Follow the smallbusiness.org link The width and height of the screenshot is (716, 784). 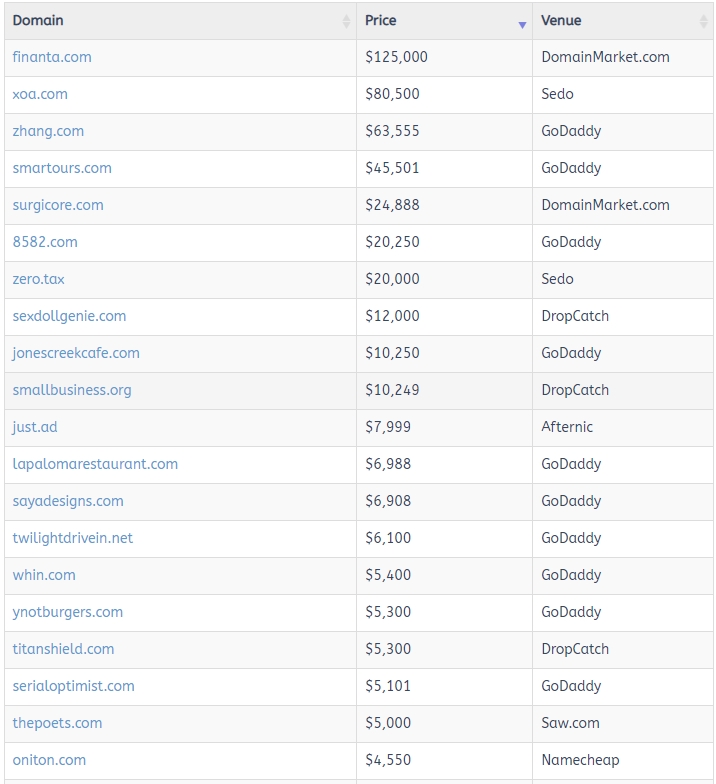pyautogui.click(x=72, y=390)
